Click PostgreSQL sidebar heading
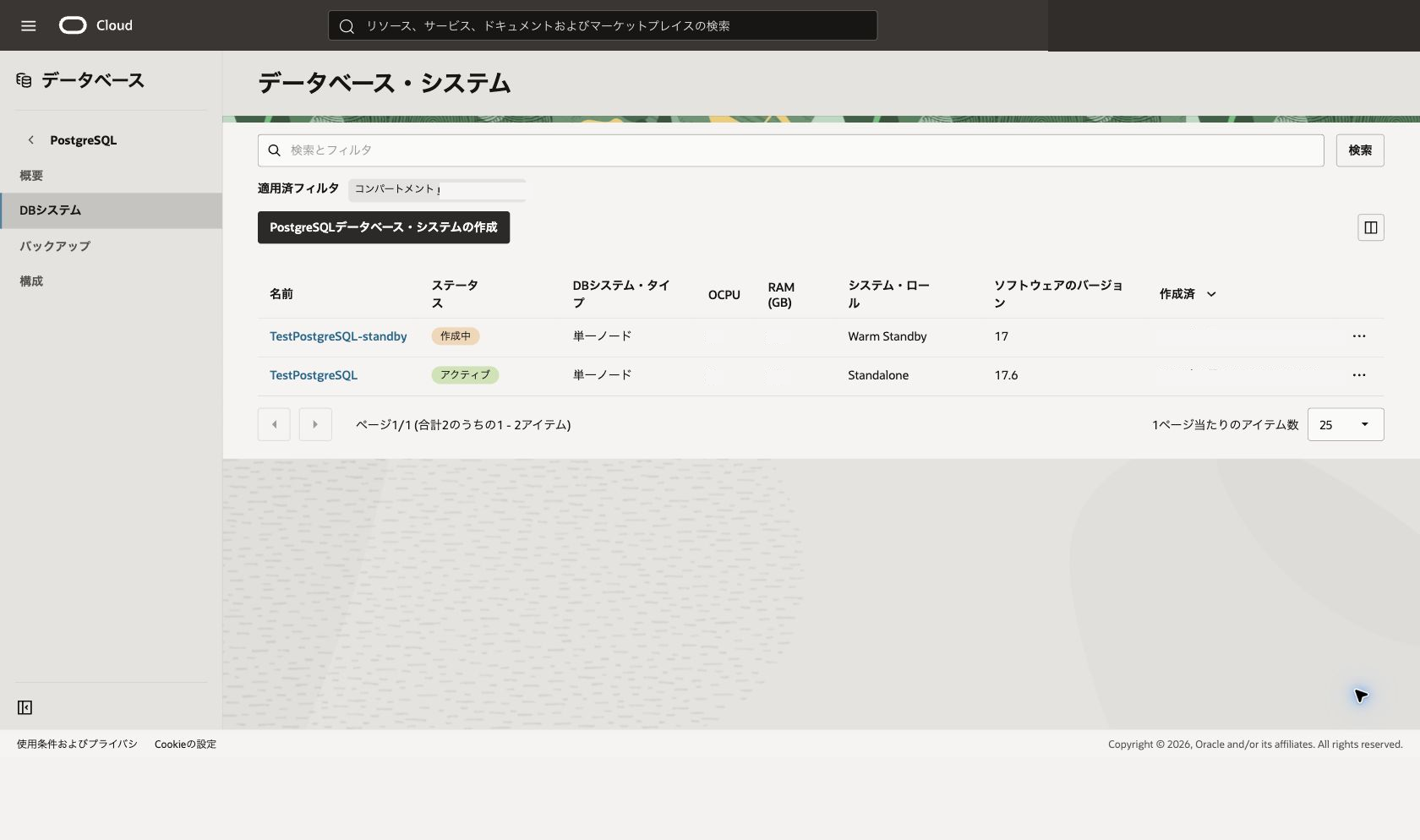This screenshot has height=840, width=1420. click(83, 140)
